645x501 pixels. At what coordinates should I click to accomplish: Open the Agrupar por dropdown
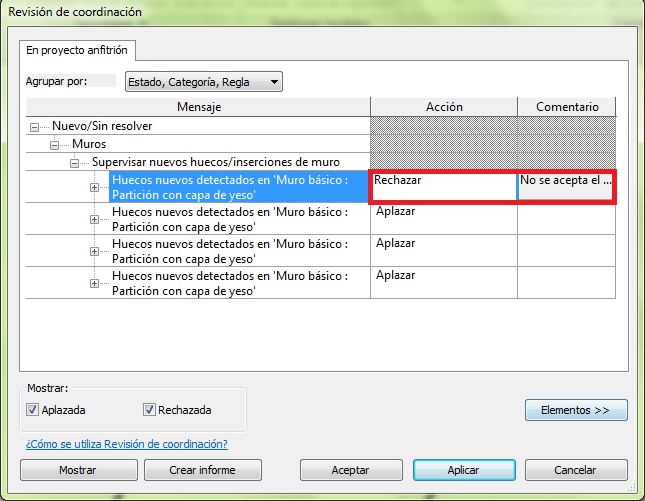coord(201,82)
